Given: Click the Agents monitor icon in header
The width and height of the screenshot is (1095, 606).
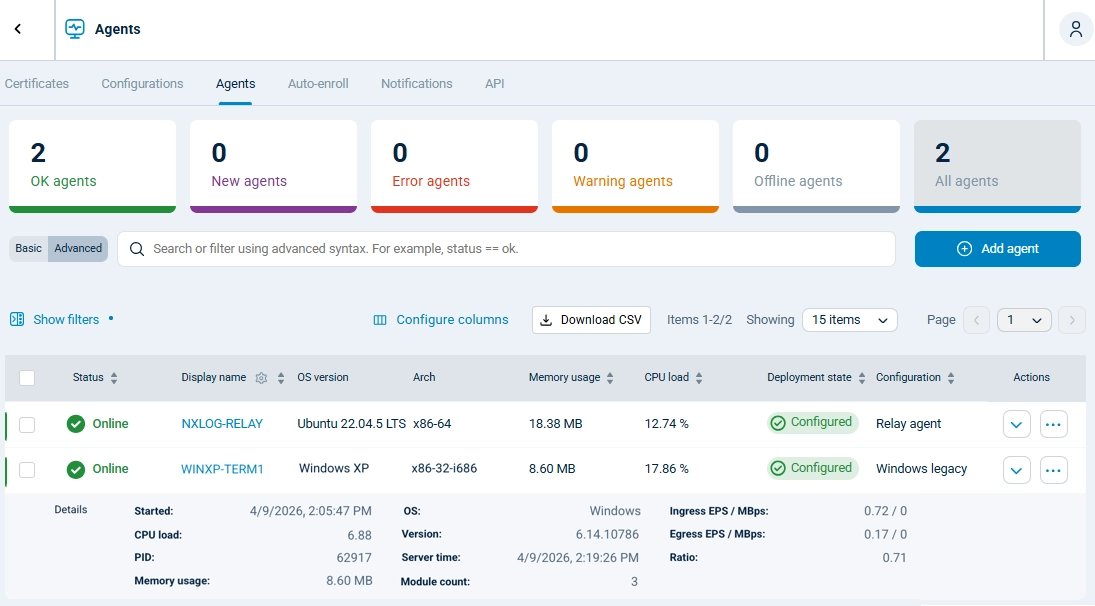Looking at the screenshot, I should pyautogui.click(x=75, y=29).
